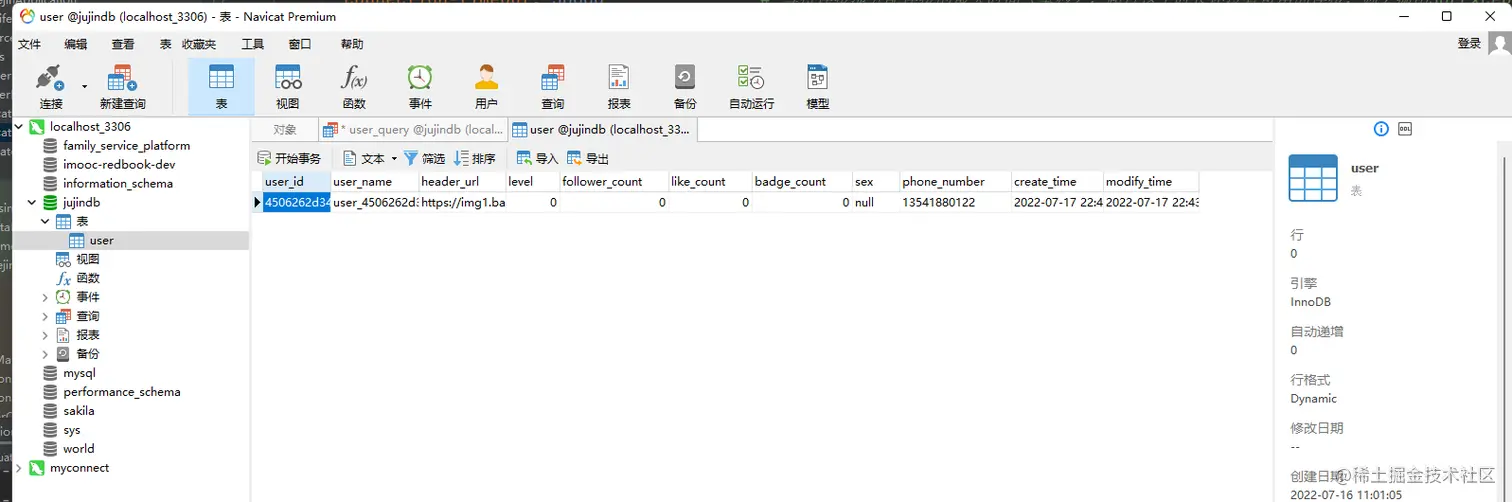Open the 查询 queries section
Viewport: 1512px width, 502px height.
point(552,87)
